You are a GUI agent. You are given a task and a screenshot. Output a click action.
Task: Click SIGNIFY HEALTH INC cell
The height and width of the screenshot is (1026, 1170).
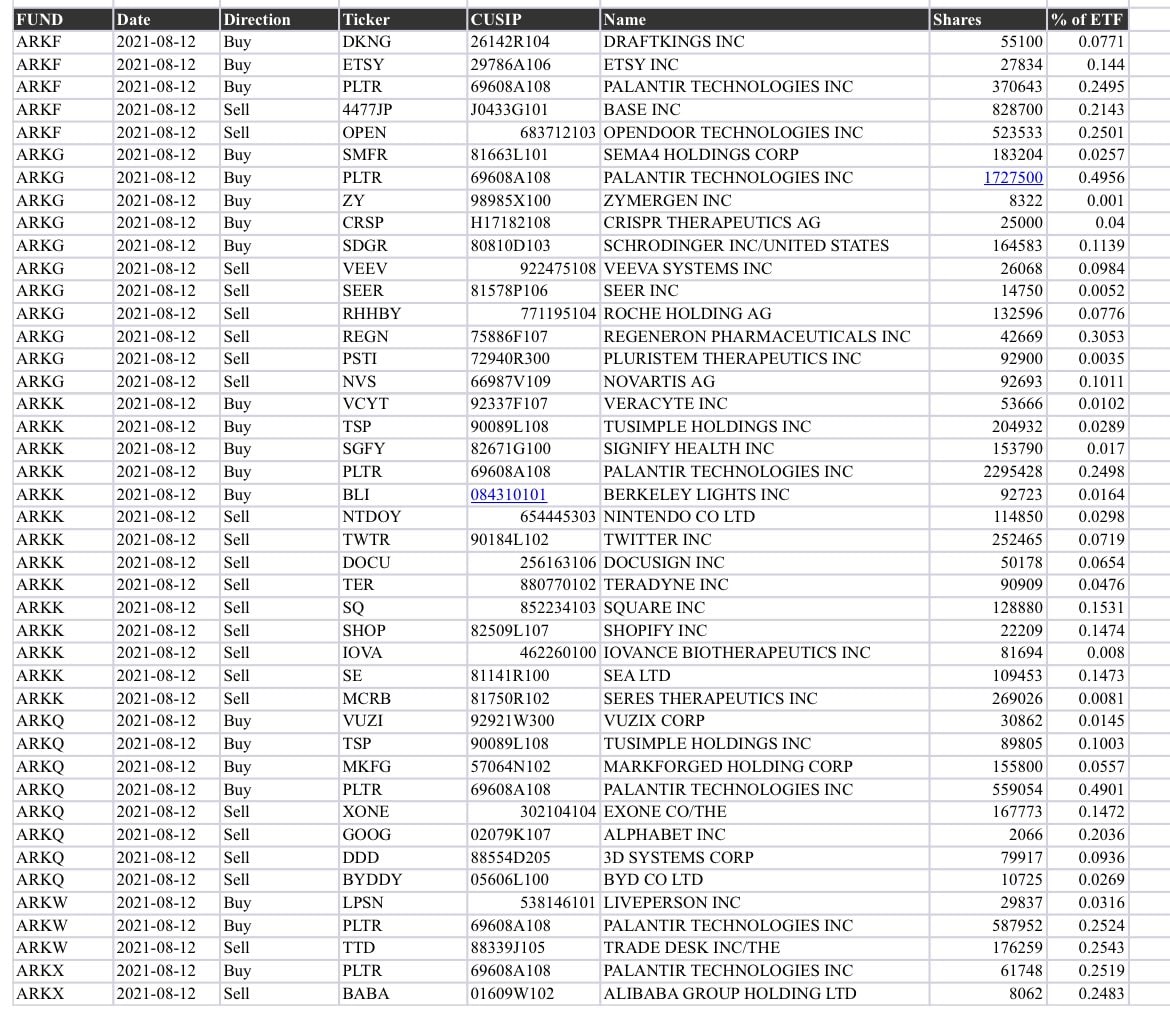[x=765, y=449]
